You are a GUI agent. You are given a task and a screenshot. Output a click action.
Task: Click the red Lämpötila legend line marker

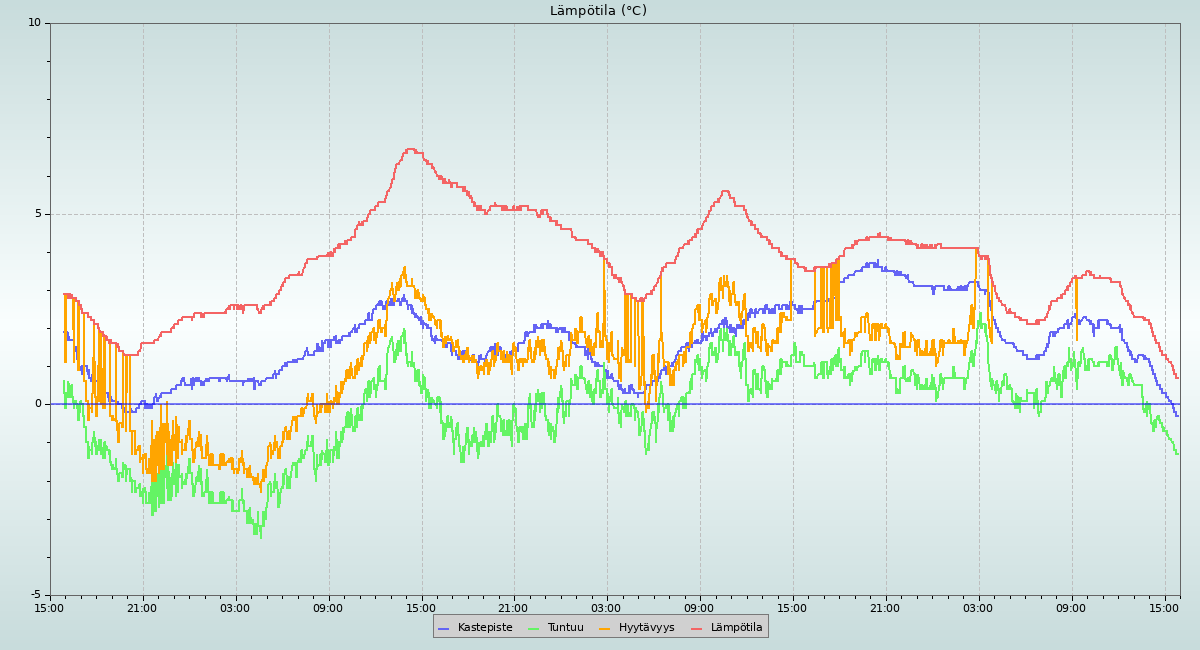pyautogui.click(x=697, y=628)
